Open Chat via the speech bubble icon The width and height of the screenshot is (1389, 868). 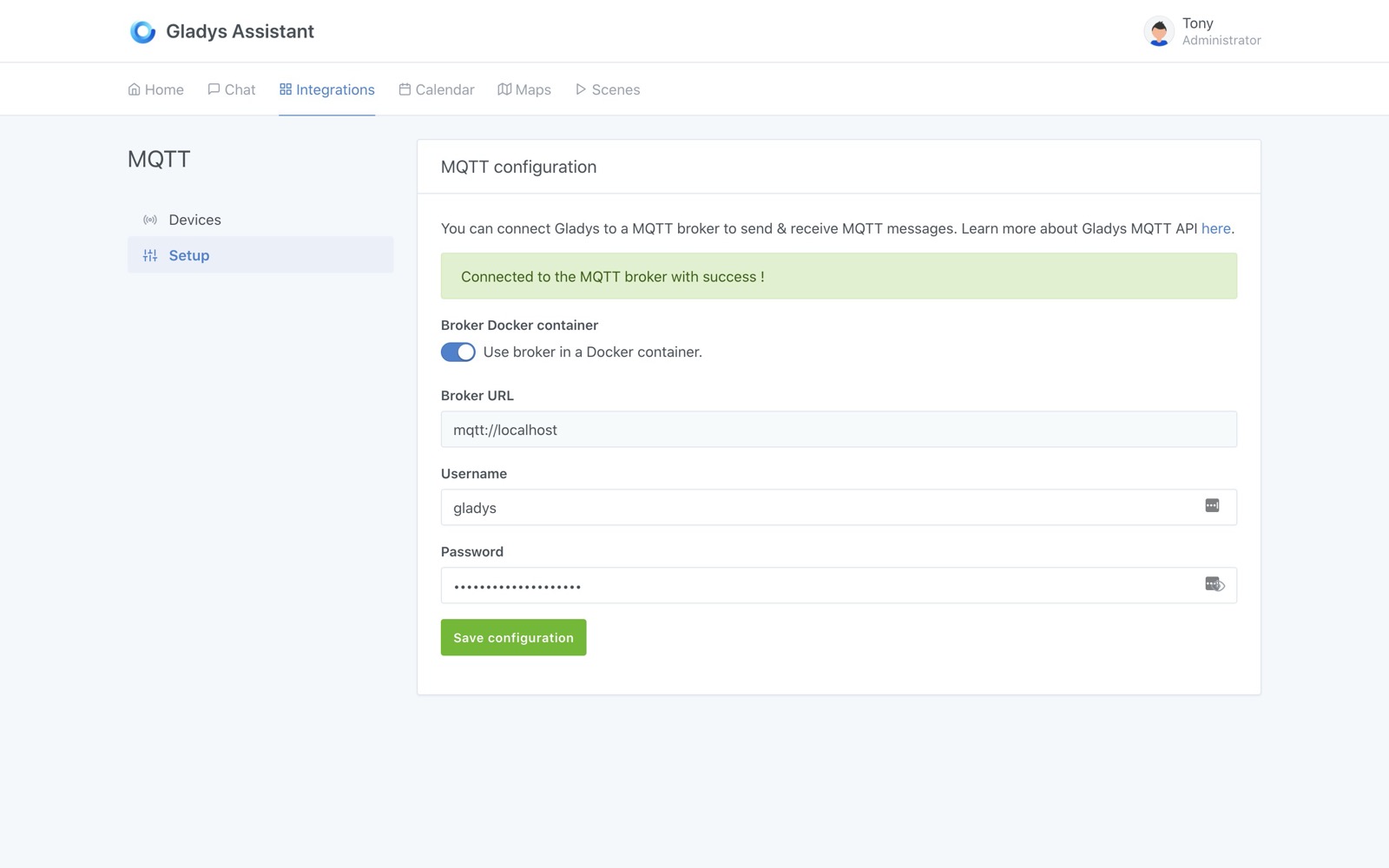point(214,89)
